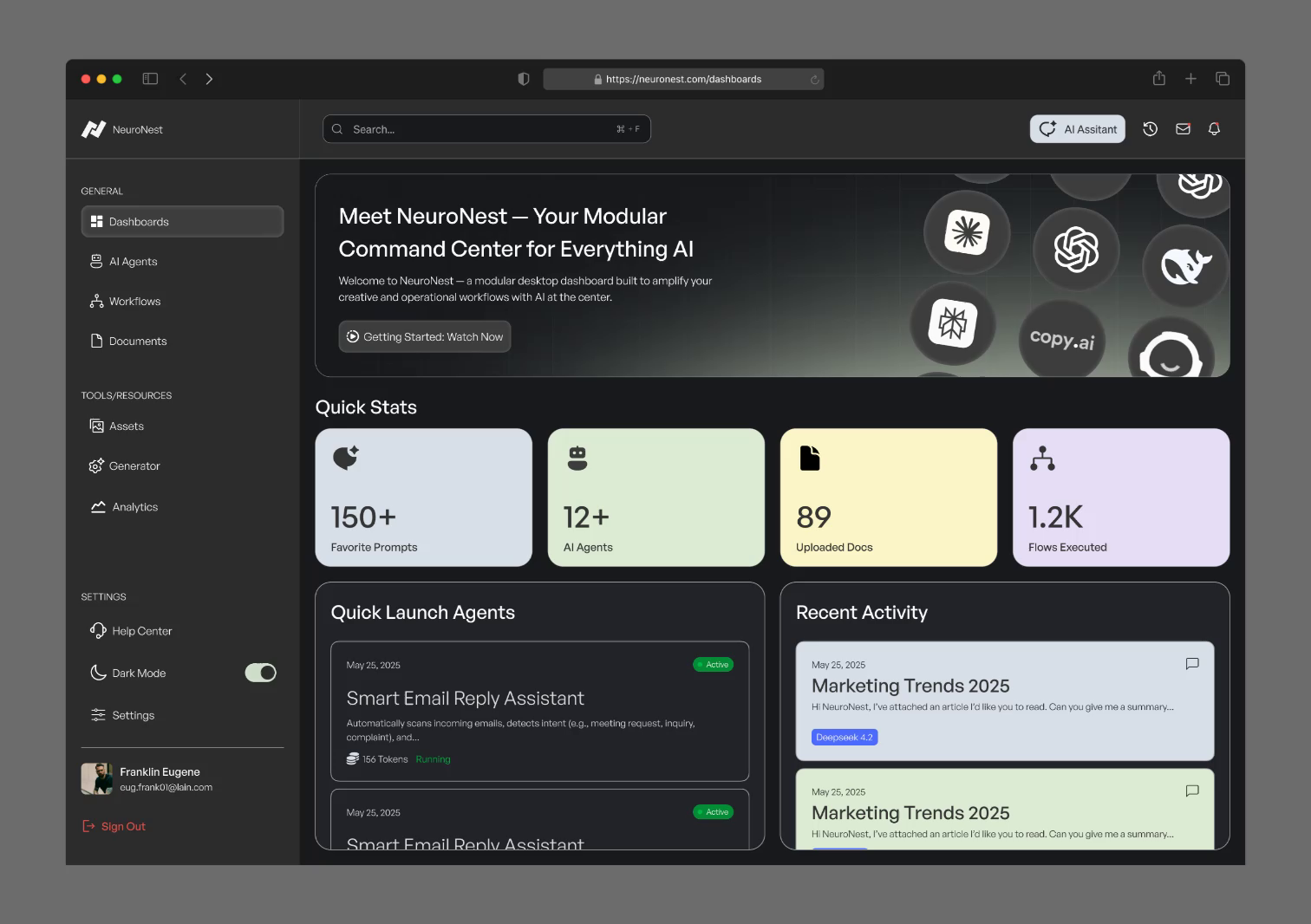Click Getting Started: Watch Now button
Screen dimensions: 1311x924
coord(424,336)
